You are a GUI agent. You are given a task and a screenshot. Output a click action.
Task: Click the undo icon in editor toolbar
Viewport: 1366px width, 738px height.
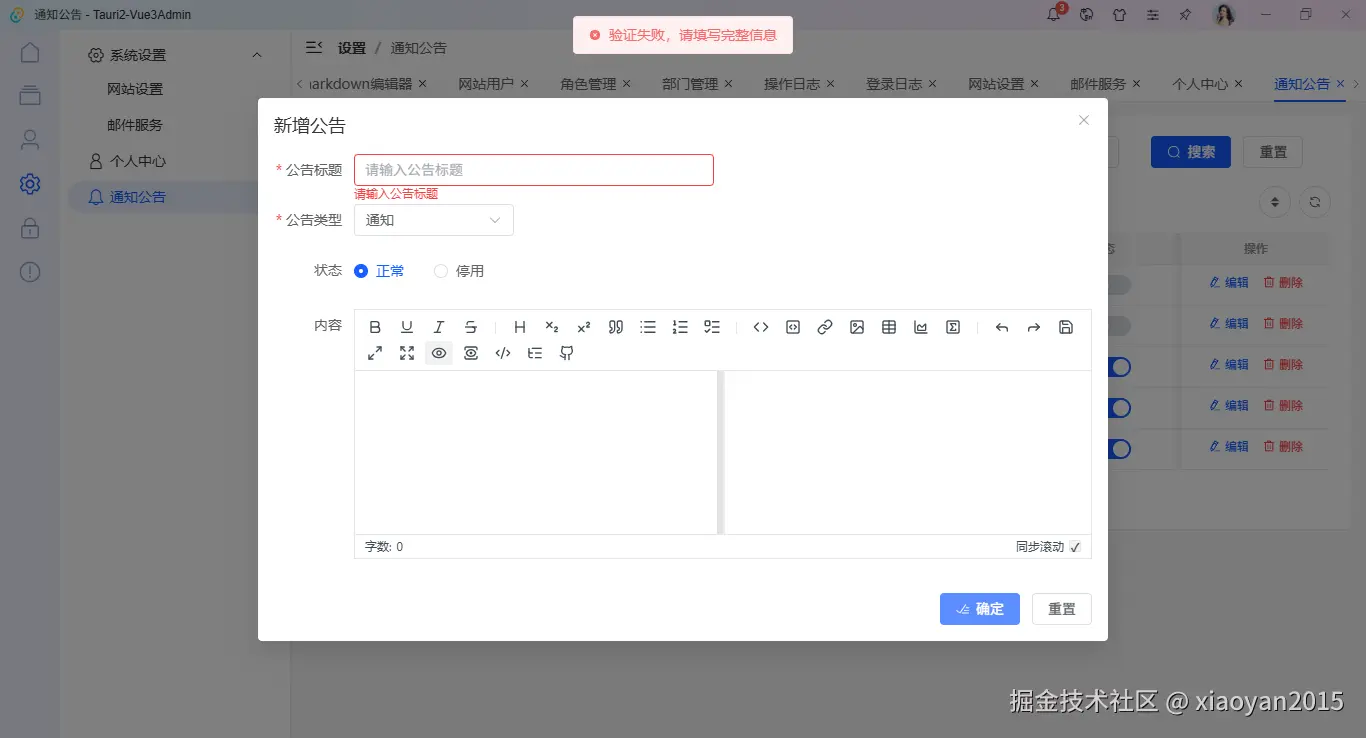(x=1001, y=326)
